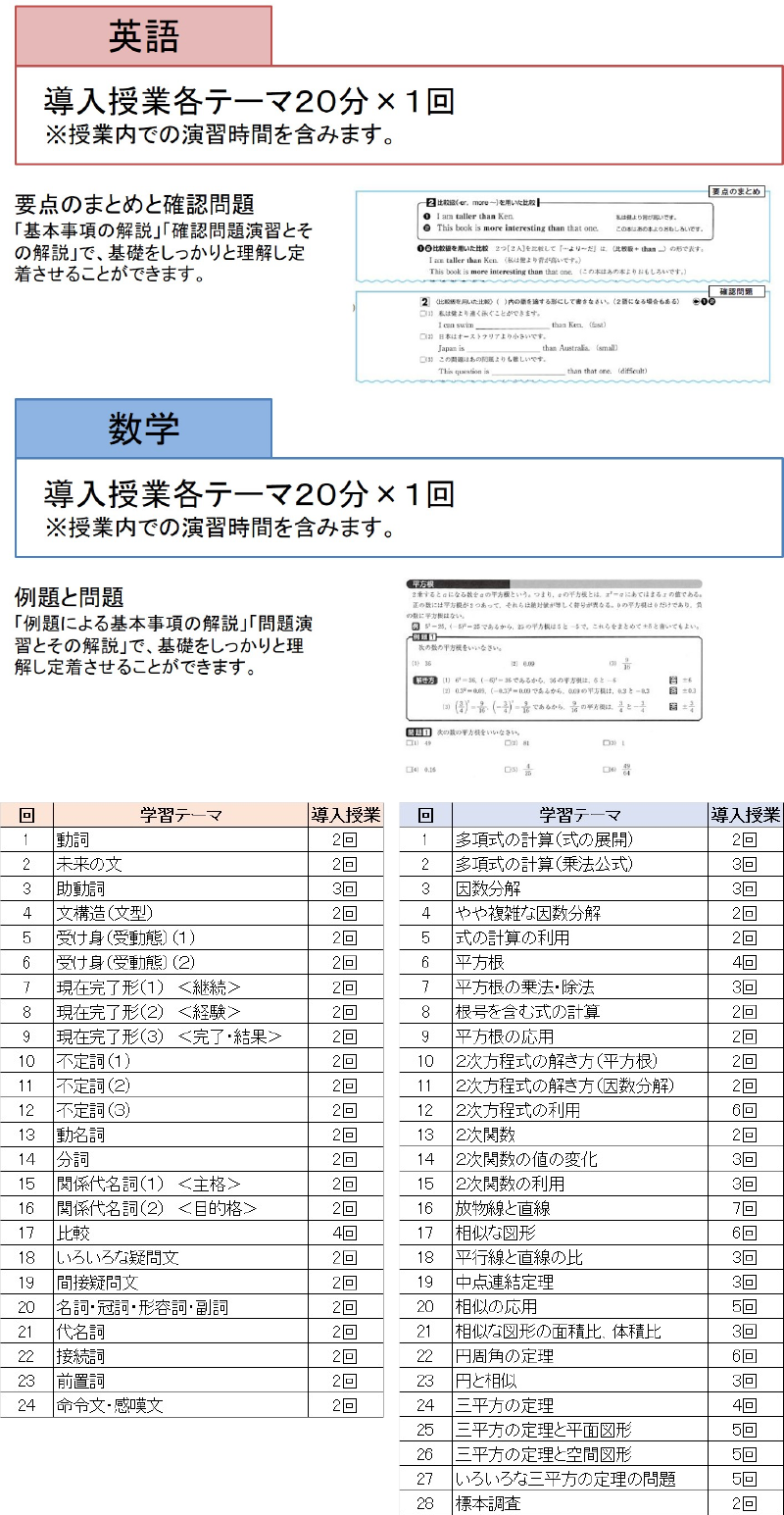This screenshot has width=784, height=1515.
Task: Select the 例題と問題 heading
Action: [x=69, y=596]
